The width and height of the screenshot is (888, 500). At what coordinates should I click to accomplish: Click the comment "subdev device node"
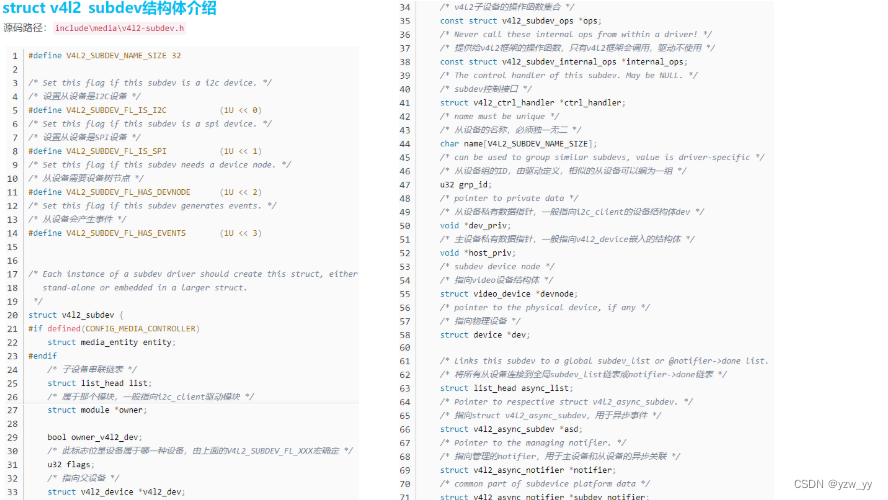pyautogui.click(x=497, y=266)
